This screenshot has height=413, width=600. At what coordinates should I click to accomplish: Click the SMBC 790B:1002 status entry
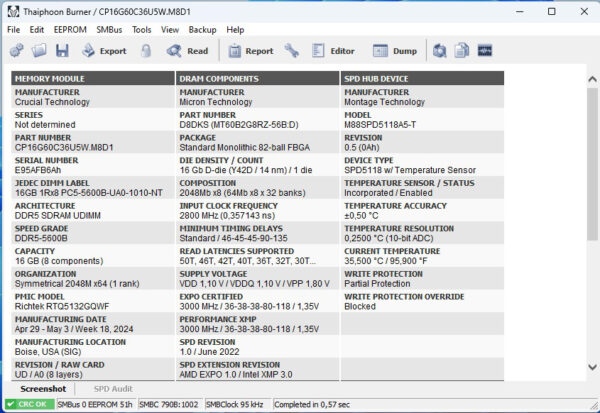click(x=169, y=404)
